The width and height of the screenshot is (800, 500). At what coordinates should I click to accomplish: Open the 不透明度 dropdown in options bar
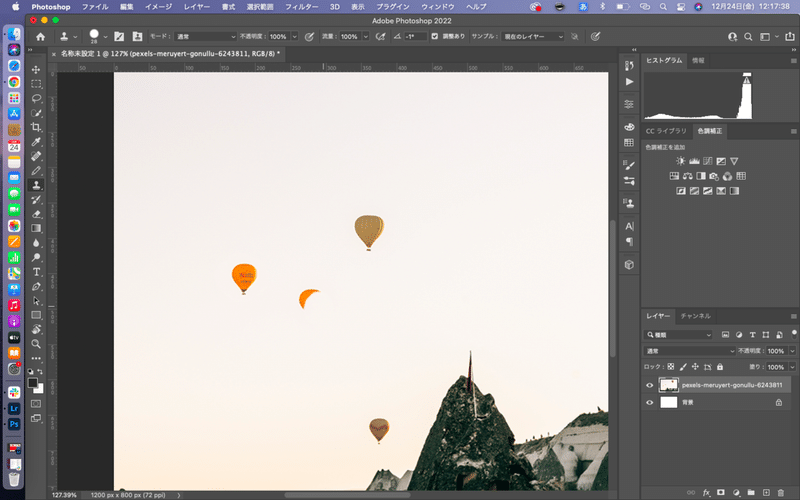pos(294,36)
